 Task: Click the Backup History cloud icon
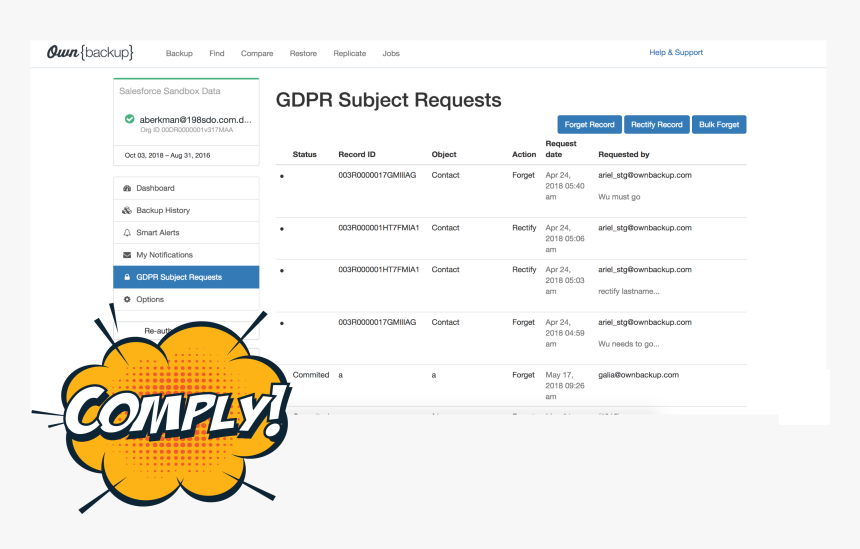[x=127, y=210]
